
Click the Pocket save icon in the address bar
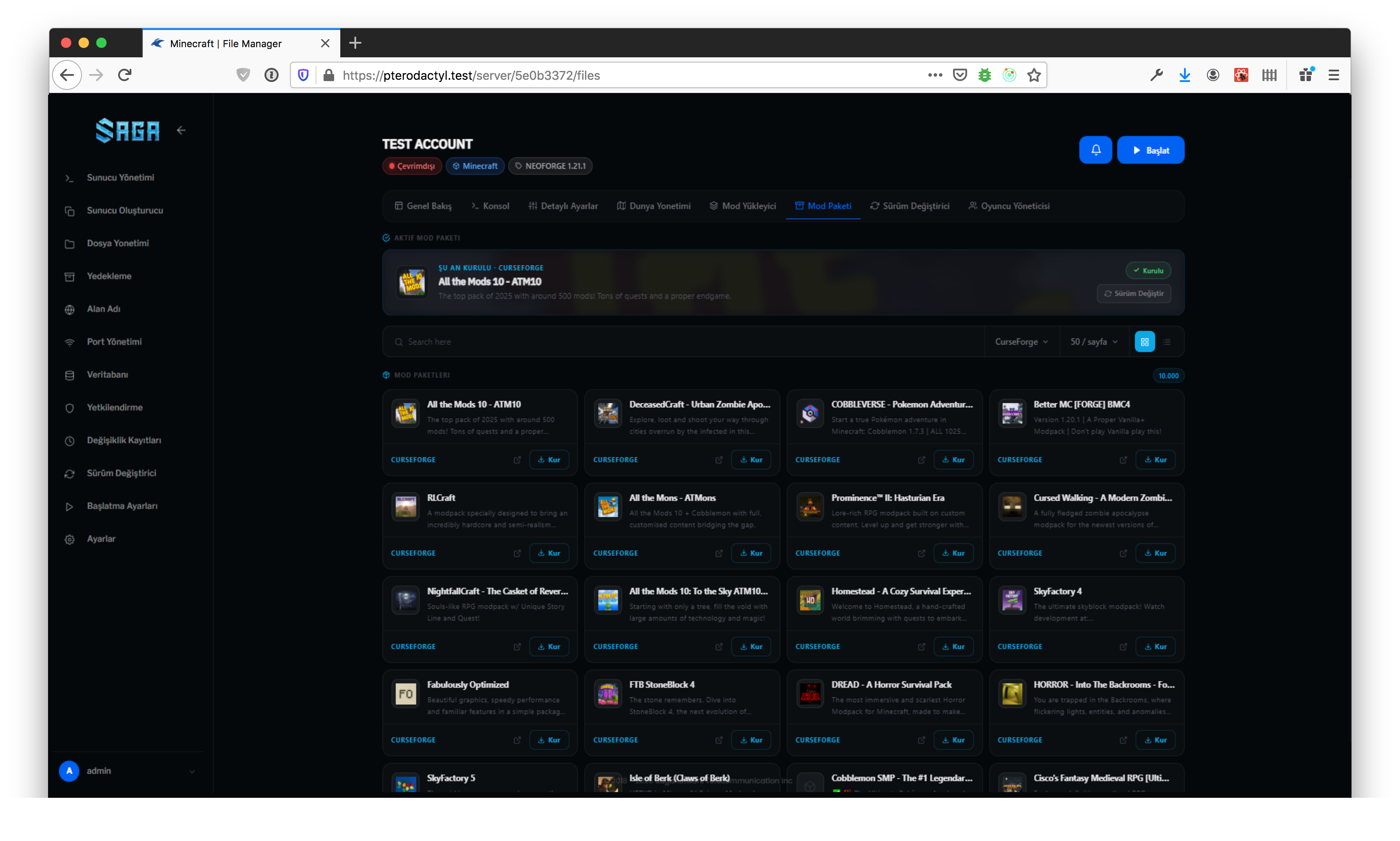coord(959,75)
